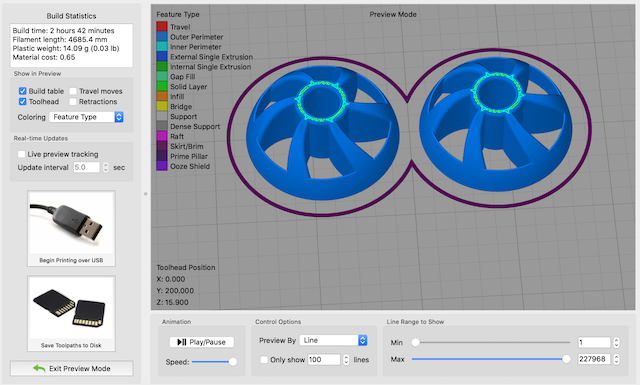Click the Travel red color swatch
The height and width of the screenshot is (385, 640).
tap(162, 27)
